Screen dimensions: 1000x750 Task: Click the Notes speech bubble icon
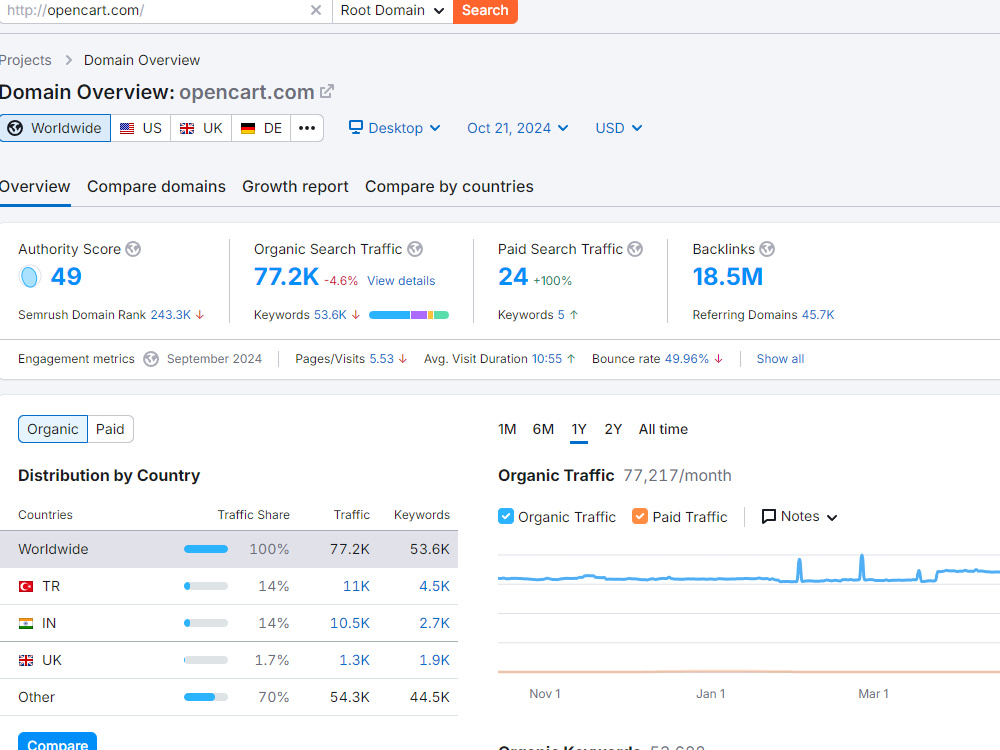point(769,517)
